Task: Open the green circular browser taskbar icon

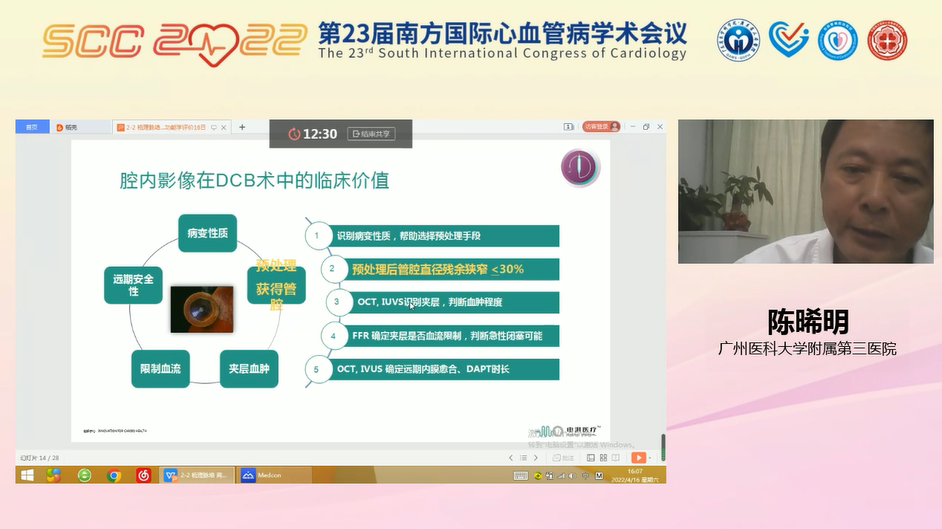Action: pos(84,476)
